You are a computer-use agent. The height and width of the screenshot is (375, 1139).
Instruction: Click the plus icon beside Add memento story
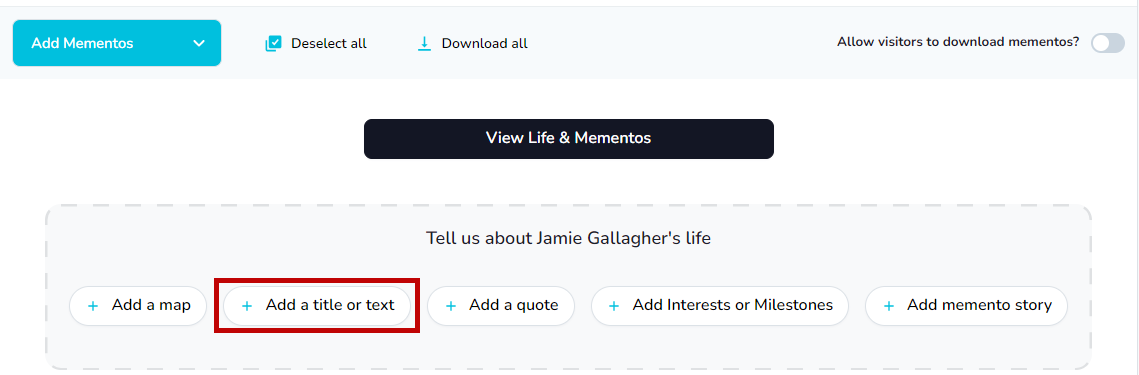(x=888, y=307)
